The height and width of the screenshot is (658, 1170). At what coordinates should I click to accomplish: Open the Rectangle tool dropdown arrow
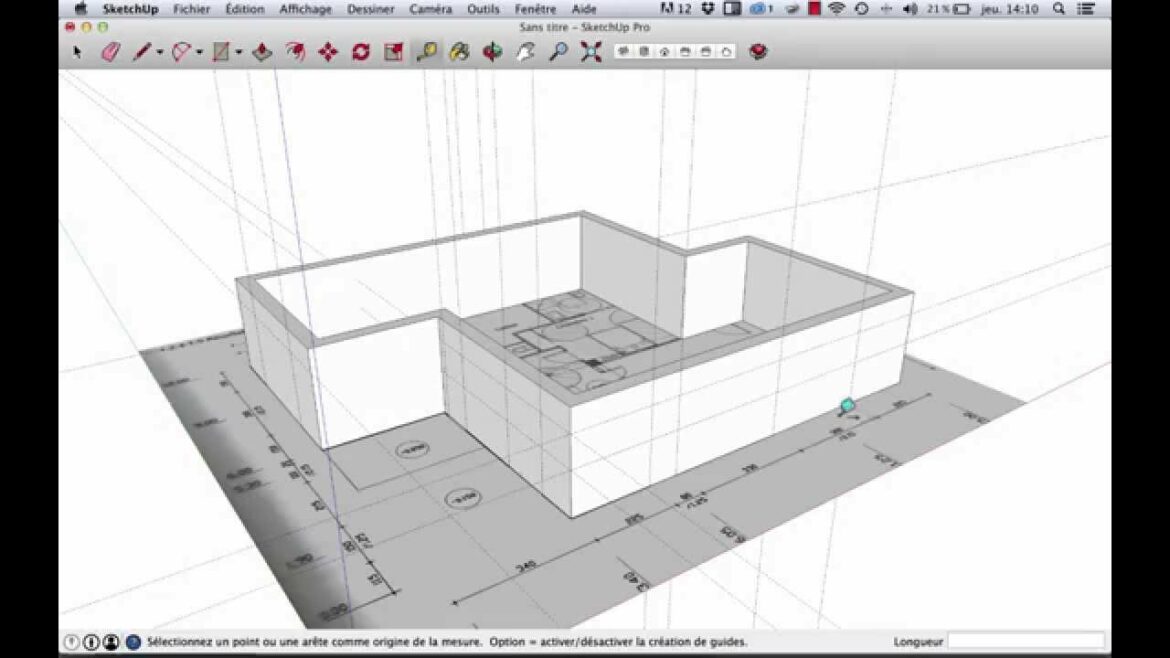(x=239, y=52)
